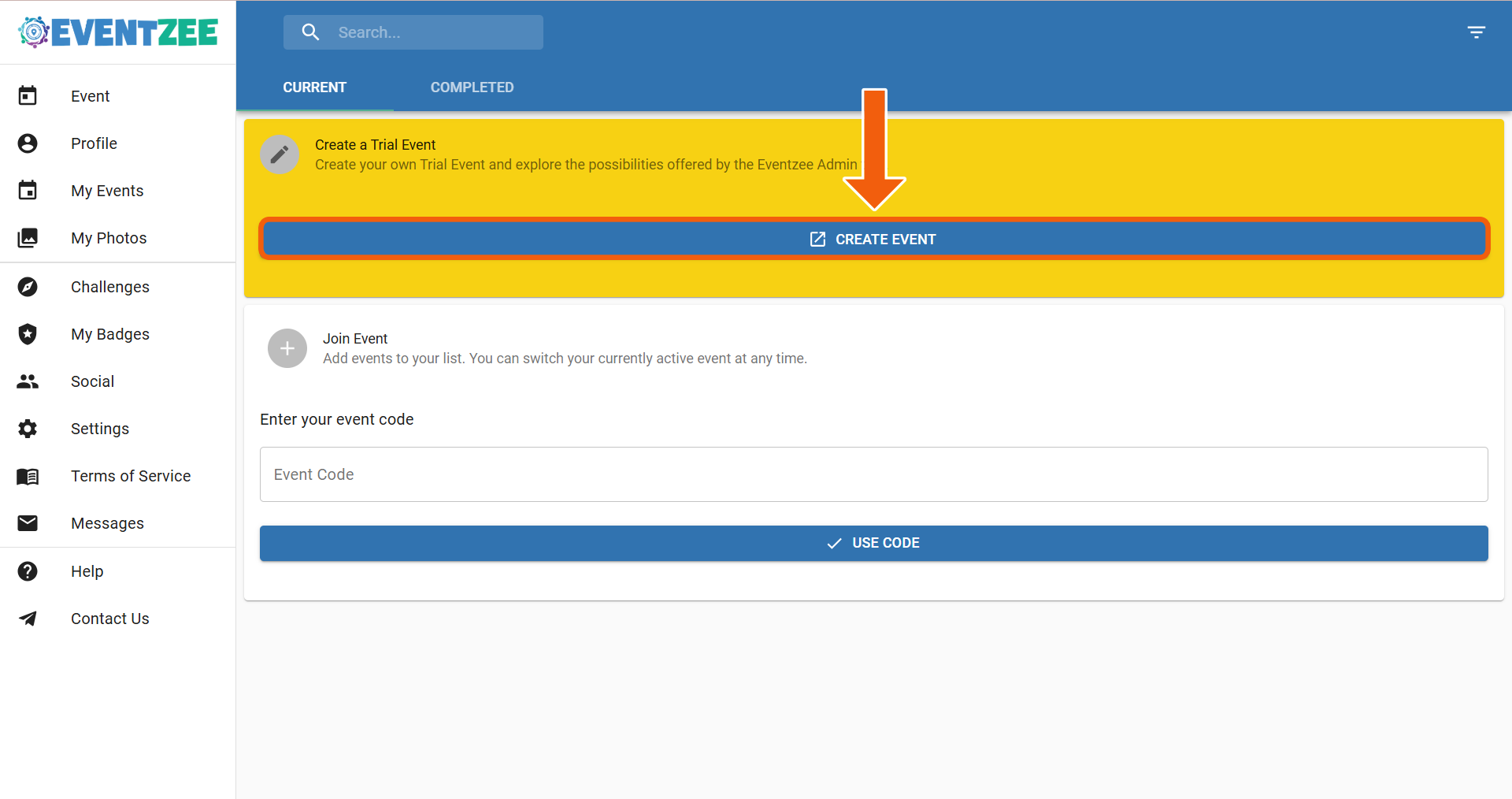This screenshot has height=799, width=1512.
Task: Click the Messages envelope icon
Action: (x=28, y=522)
